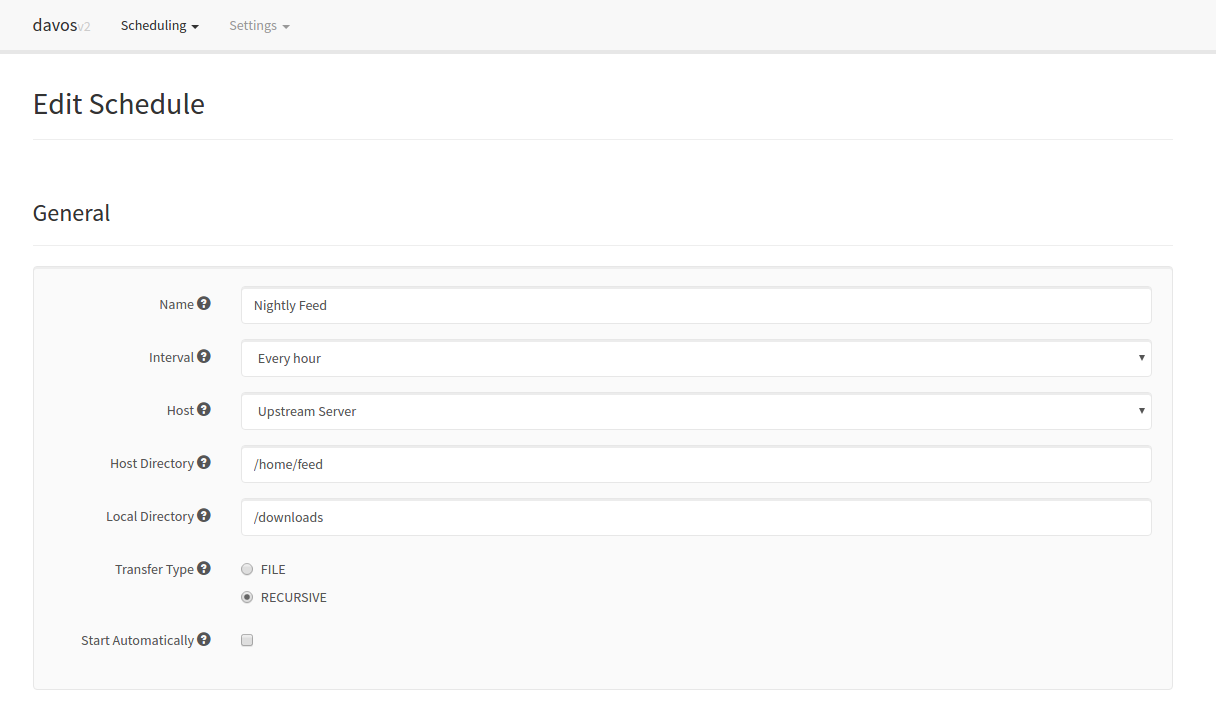Click help icon next to Host Directory
Screen dimensions: 1216x719
click(x=204, y=462)
